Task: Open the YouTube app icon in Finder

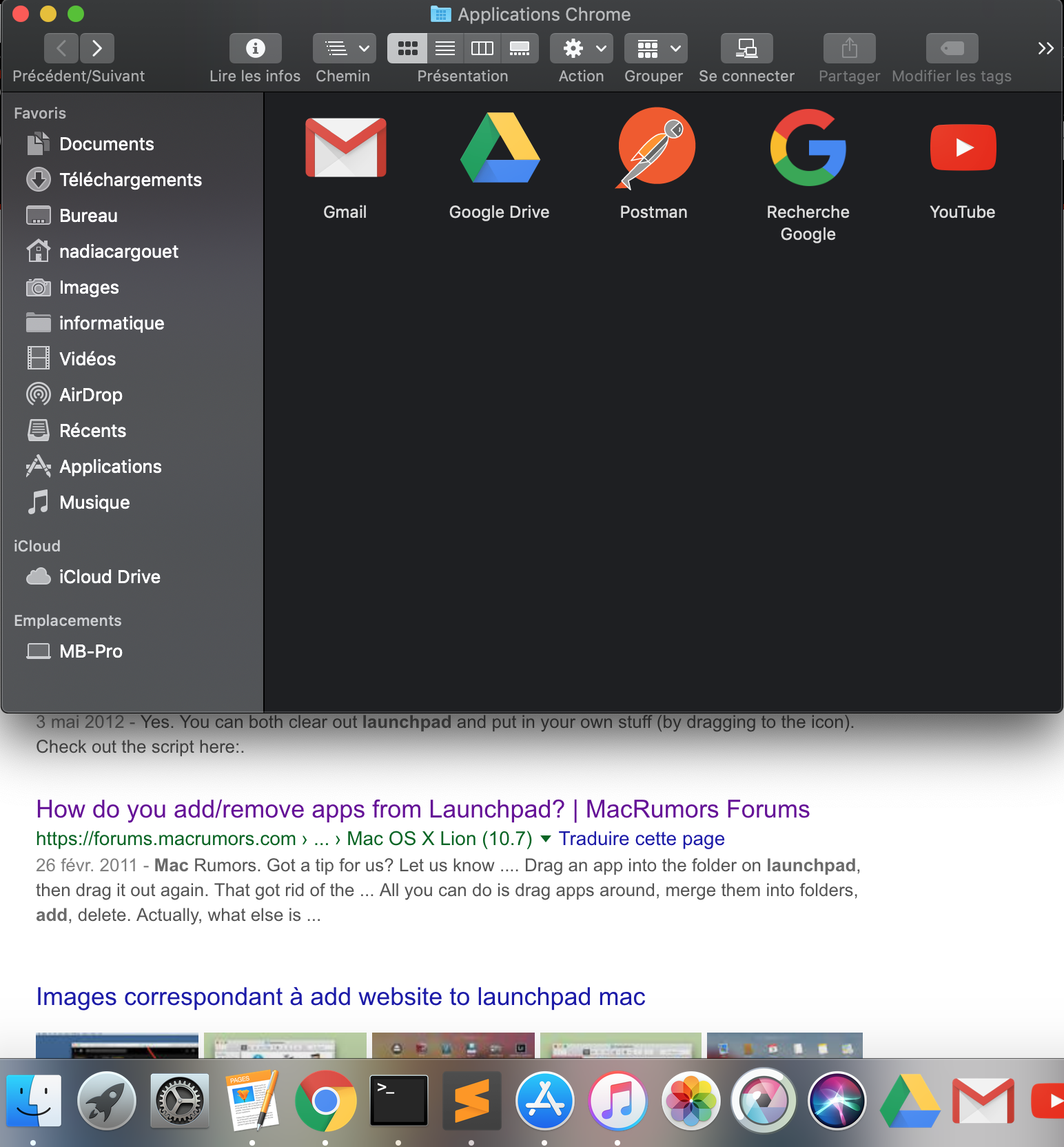Action: coord(963,148)
